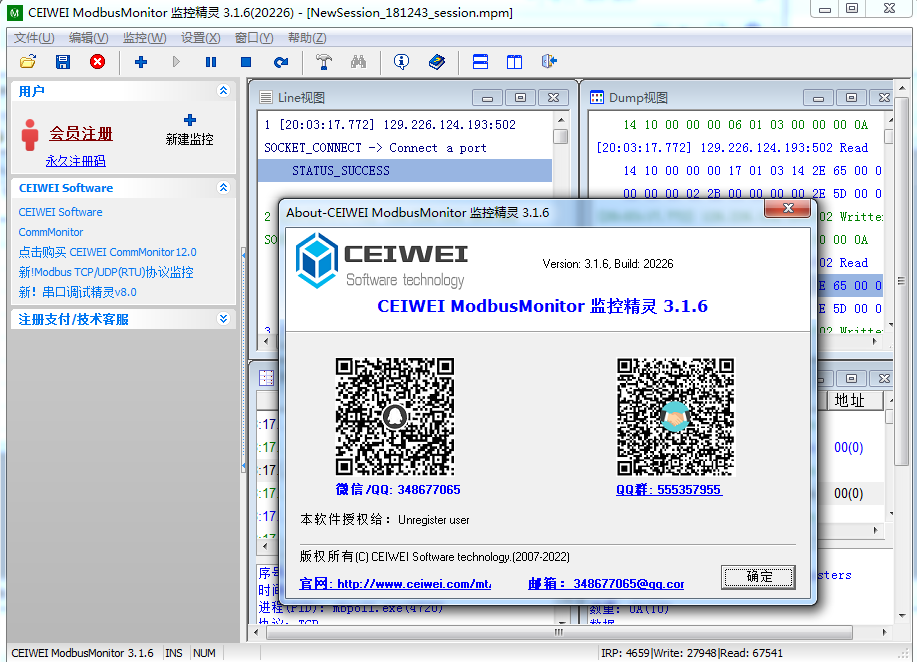Expand the 注册支付/技术客服 panel
Screen dimensions: 917x662
point(223,319)
